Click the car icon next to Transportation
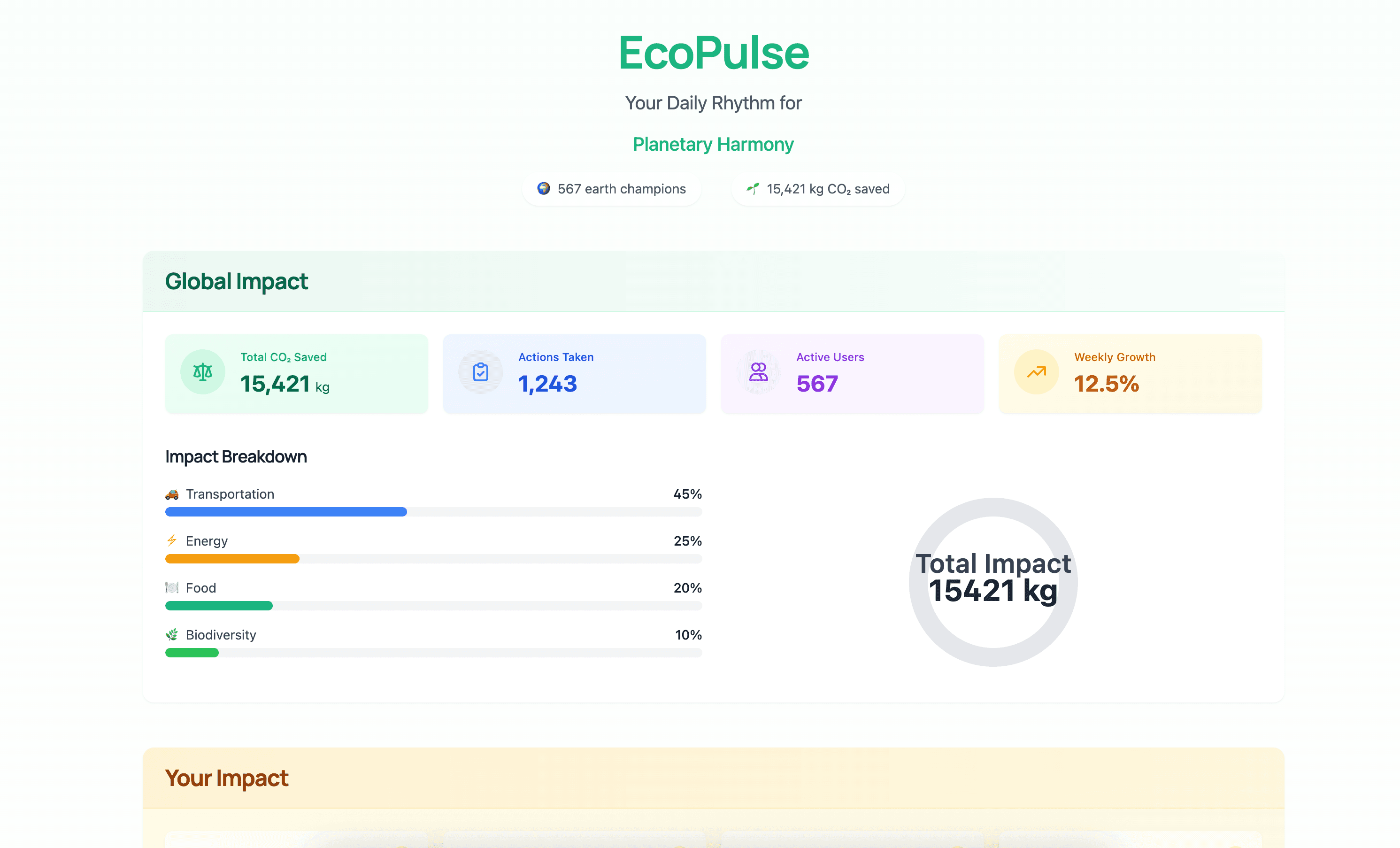 [171, 494]
